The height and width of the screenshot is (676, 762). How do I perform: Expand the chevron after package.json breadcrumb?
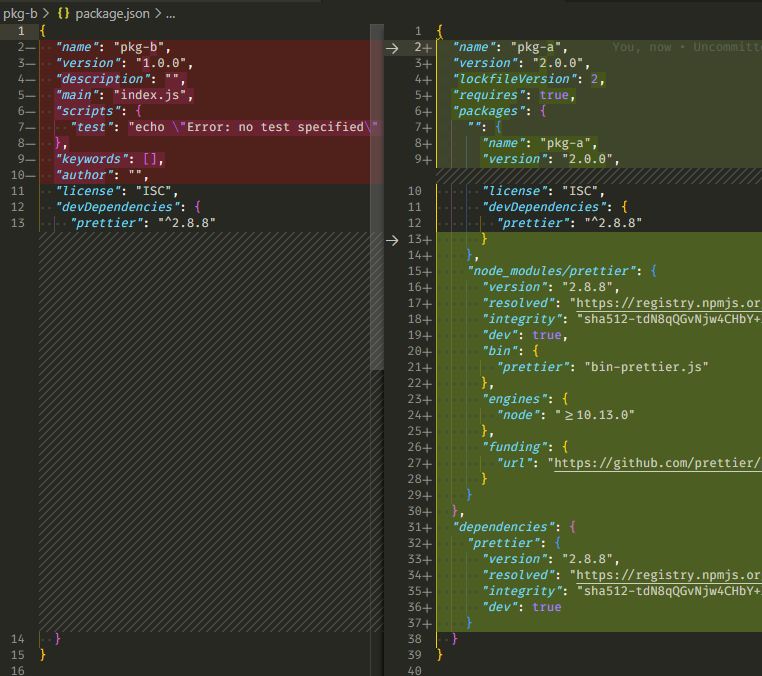pyautogui.click(x=157, y=14)
